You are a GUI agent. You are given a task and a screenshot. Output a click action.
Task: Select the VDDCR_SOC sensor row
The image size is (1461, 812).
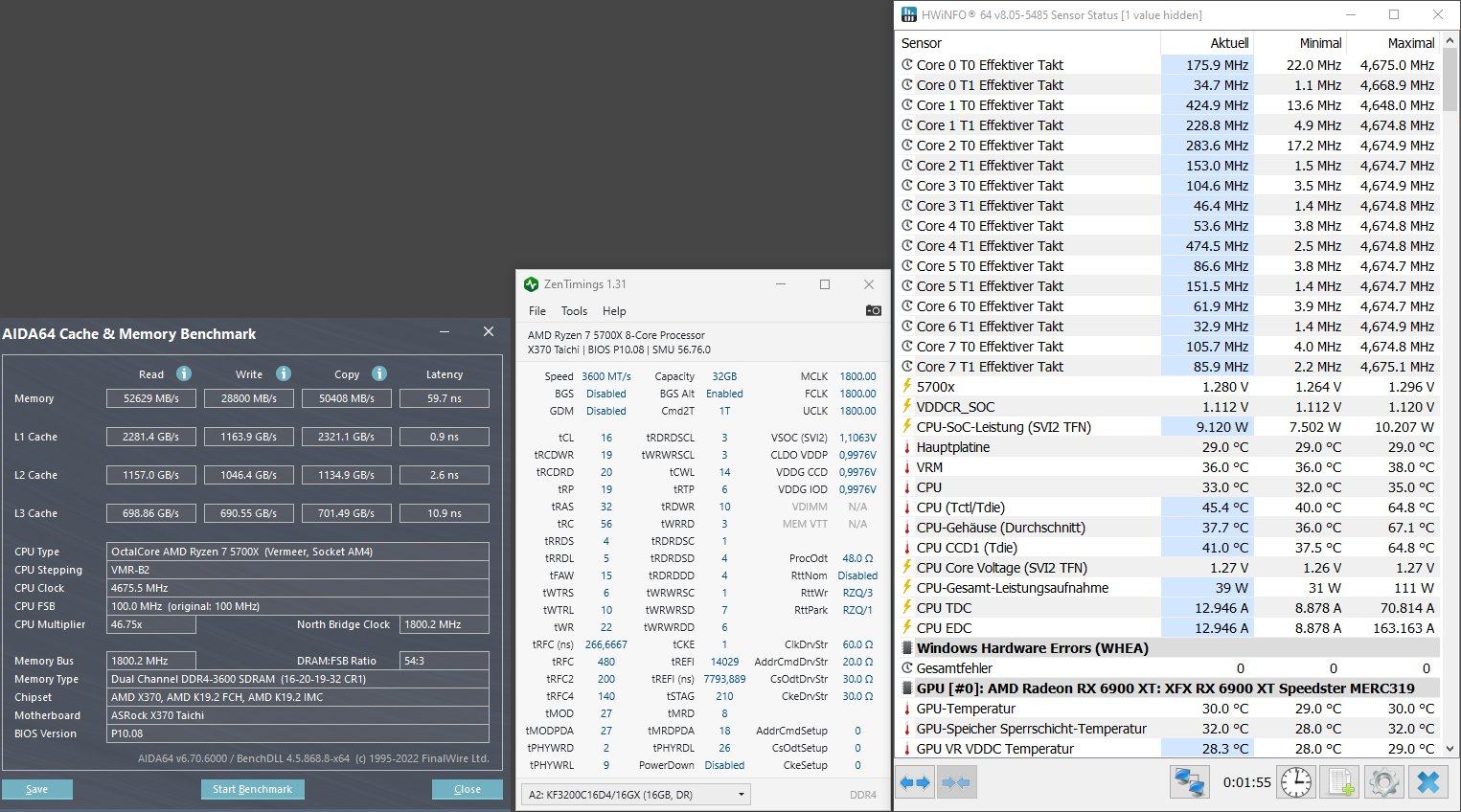coord(1169,407)
